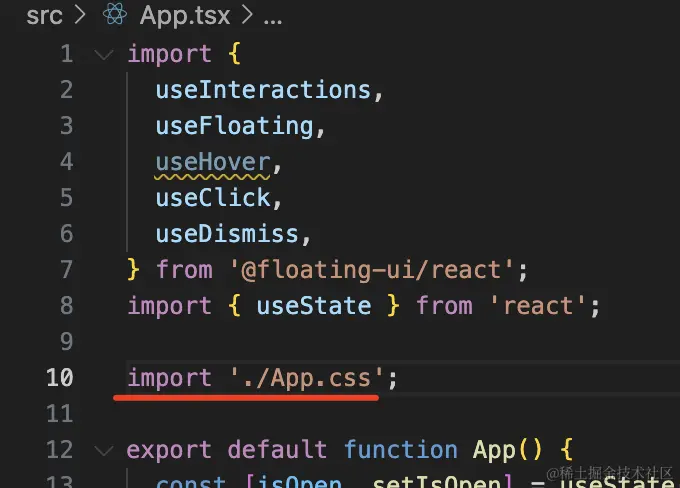Click the chevron after App.tsx breadcrumb

pos(247,15)
